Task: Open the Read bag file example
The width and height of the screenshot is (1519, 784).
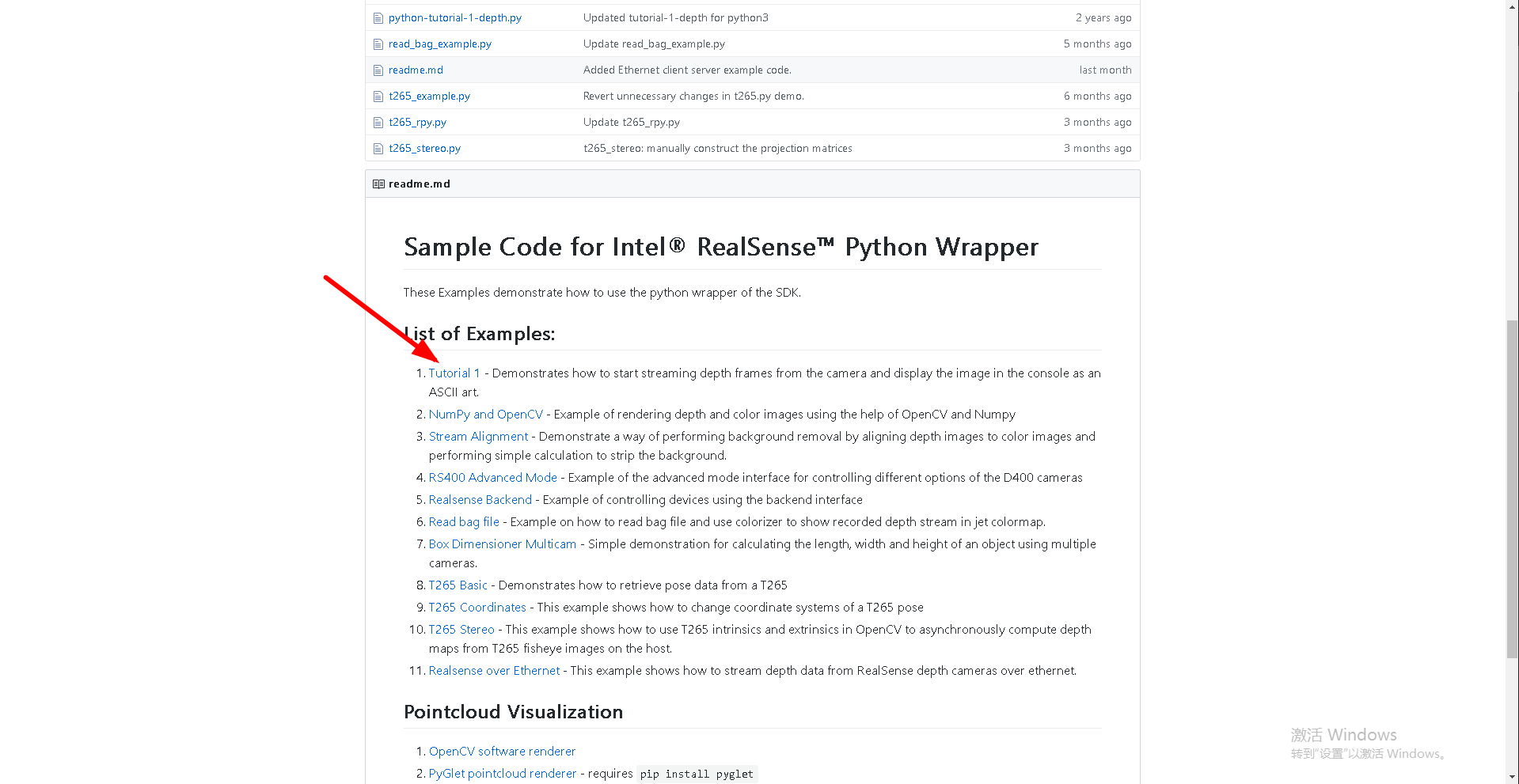Action: (464, 521)
